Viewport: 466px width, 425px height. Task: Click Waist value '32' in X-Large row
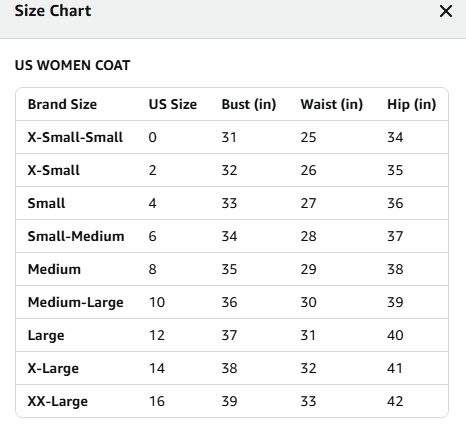coord(308,368)
